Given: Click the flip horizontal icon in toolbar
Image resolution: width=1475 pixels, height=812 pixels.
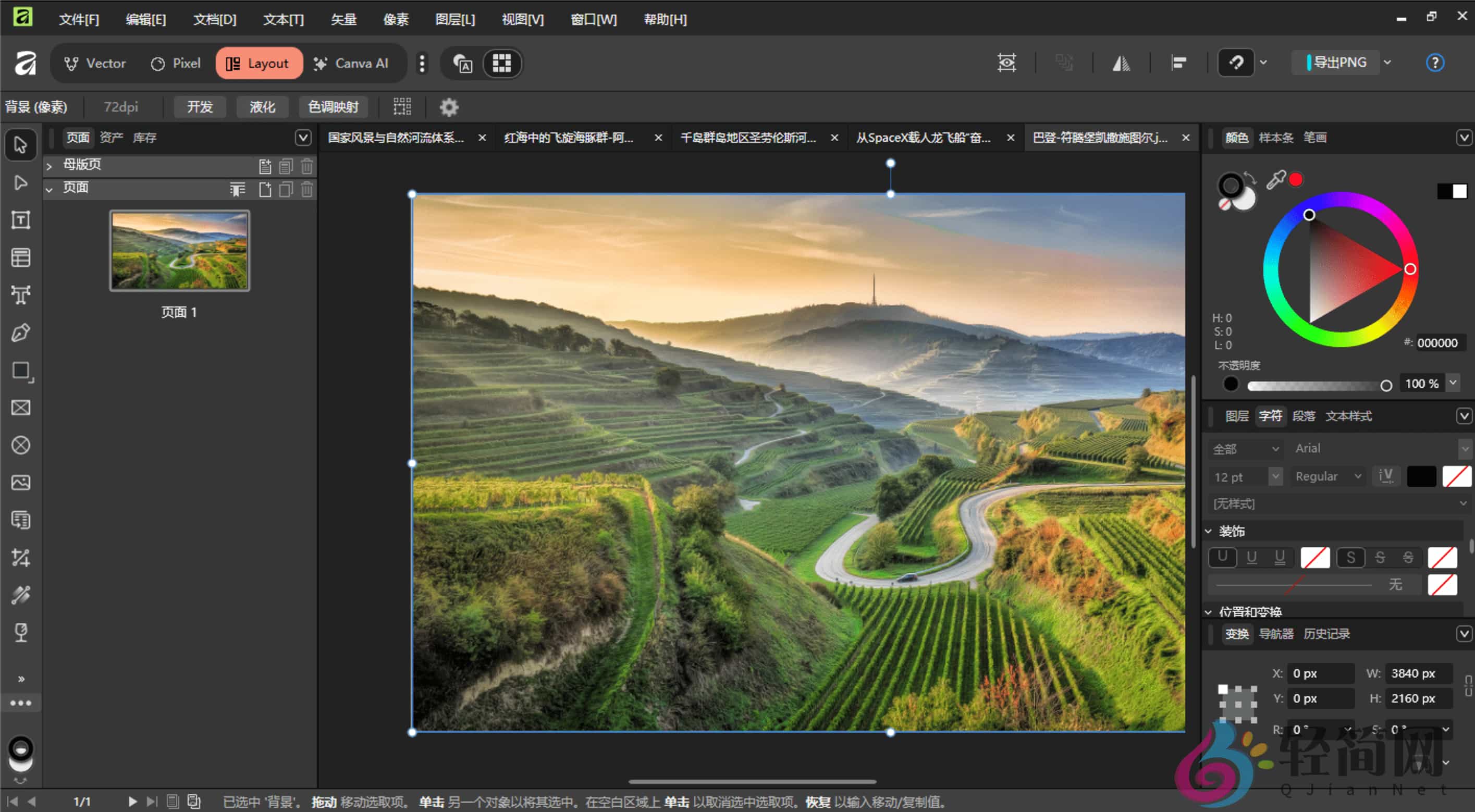Looking at the screenshot, I should tap(1121, 63).
